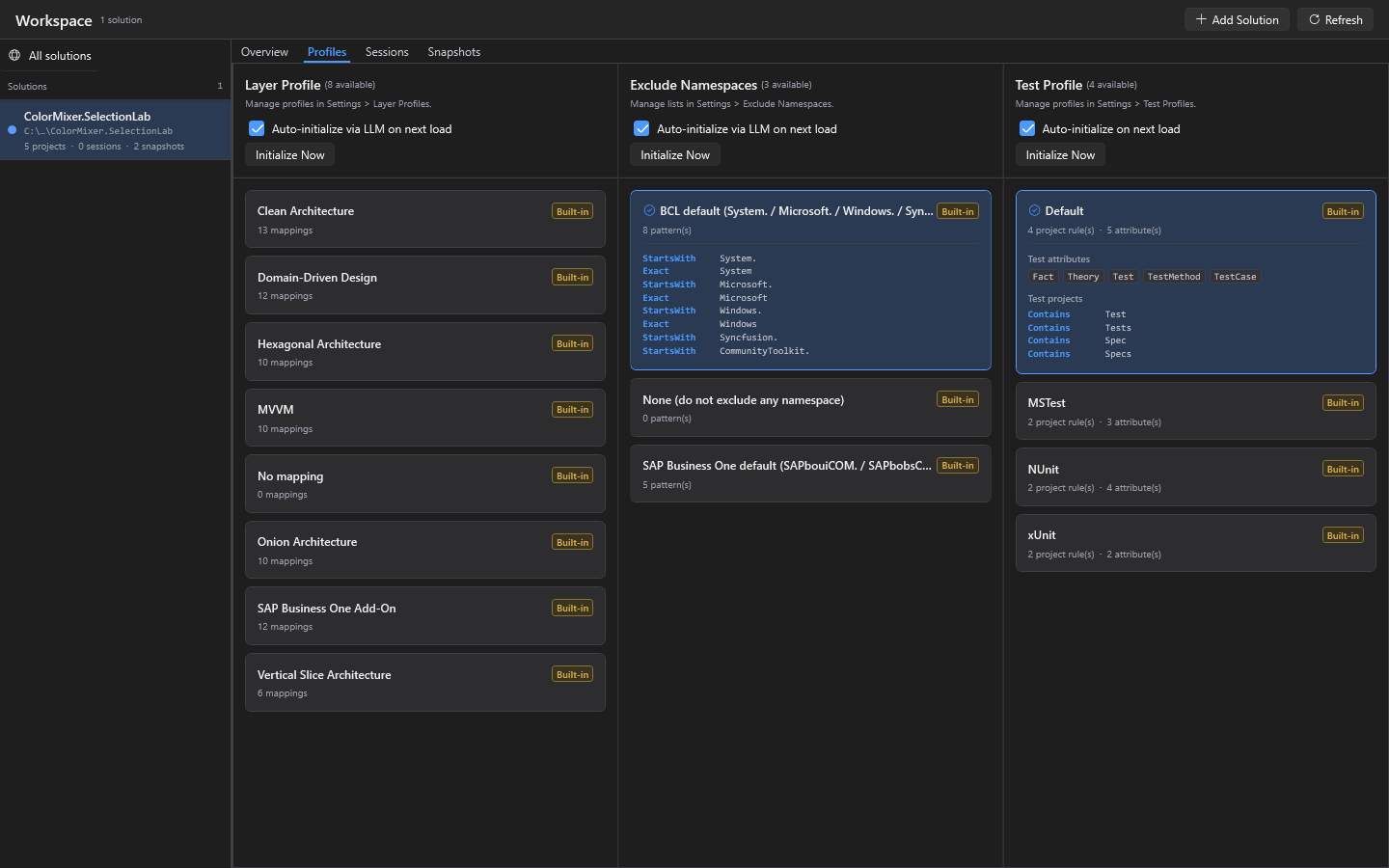Expand the MSTest profile card
The height and width of the screenshot is (868, 1389).
[x=1195, y=411]
